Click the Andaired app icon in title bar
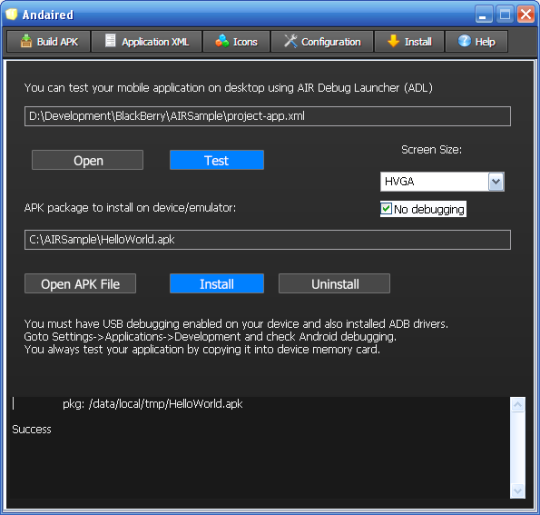 click(11, 14)
